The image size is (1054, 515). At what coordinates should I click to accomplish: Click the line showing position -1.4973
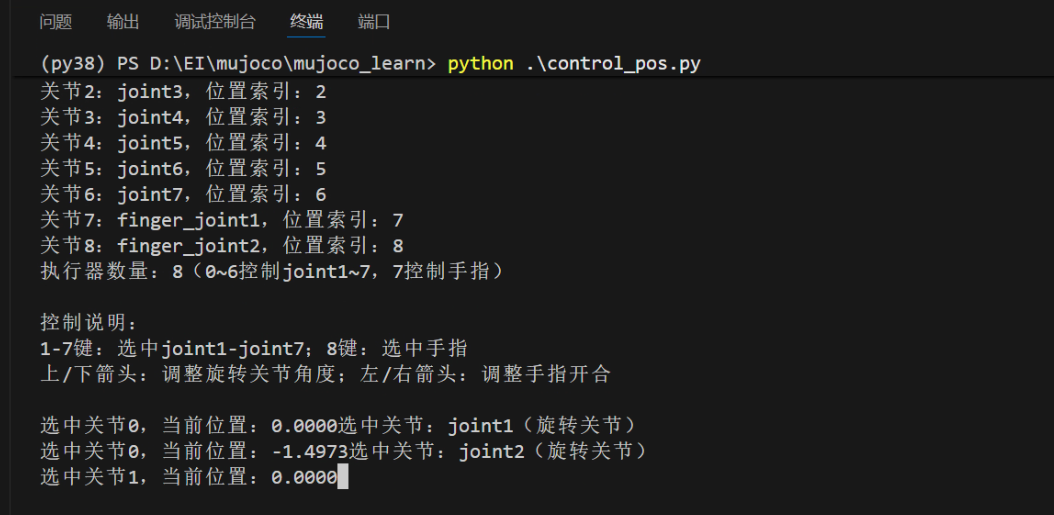(343, 451)
